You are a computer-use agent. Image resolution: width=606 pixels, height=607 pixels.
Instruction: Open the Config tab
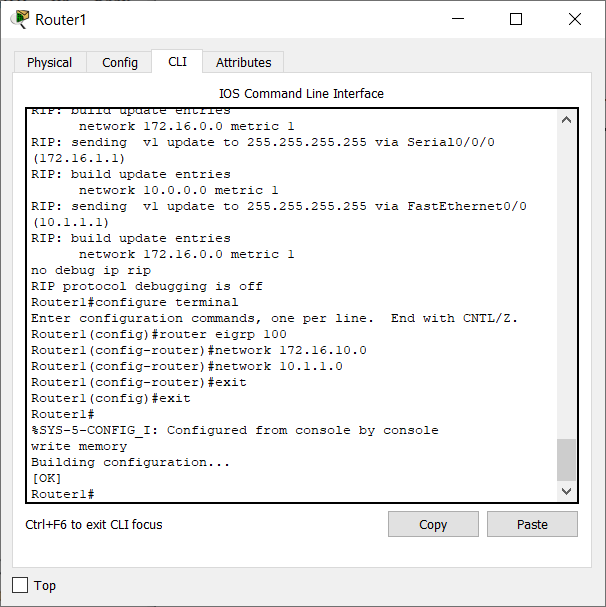(120, 62)
